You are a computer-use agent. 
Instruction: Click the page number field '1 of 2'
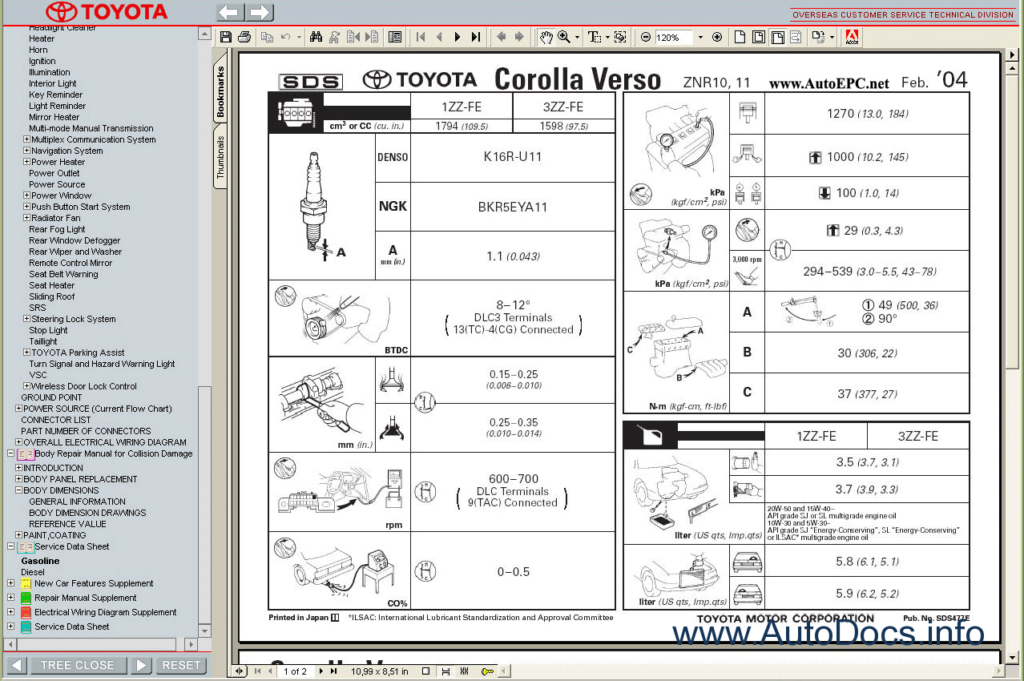click(x=295, y=671)
